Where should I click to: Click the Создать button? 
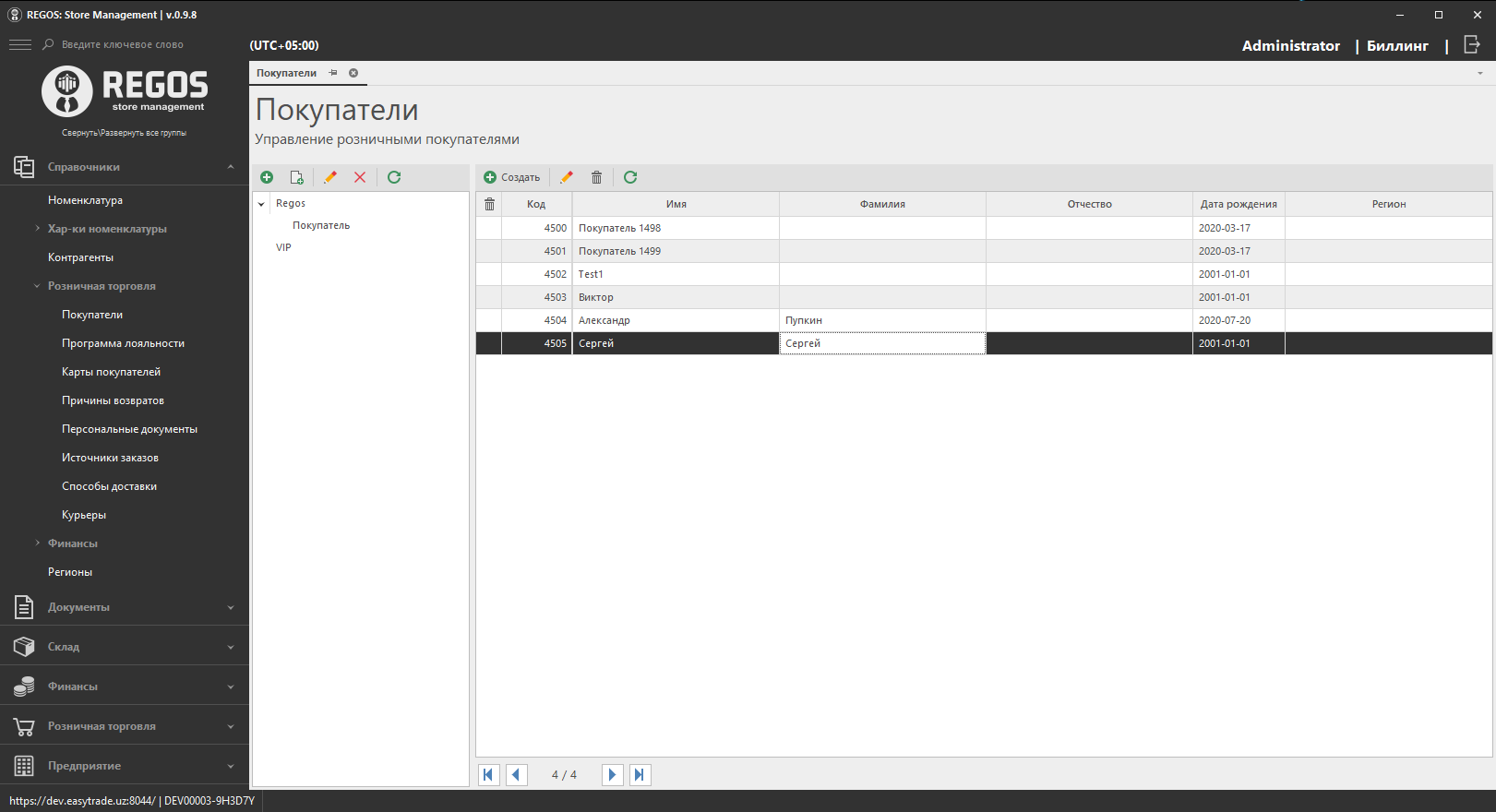coord(512,177)
